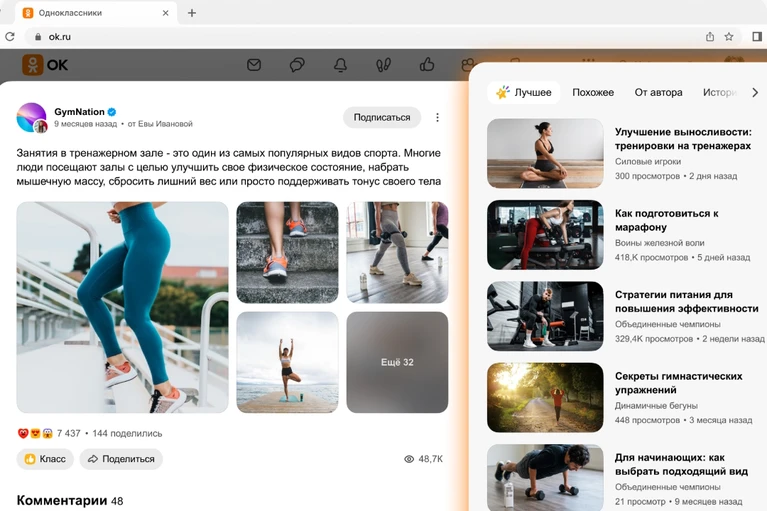
Task: Switch to the Похожее tab
Action: (593, 92)
